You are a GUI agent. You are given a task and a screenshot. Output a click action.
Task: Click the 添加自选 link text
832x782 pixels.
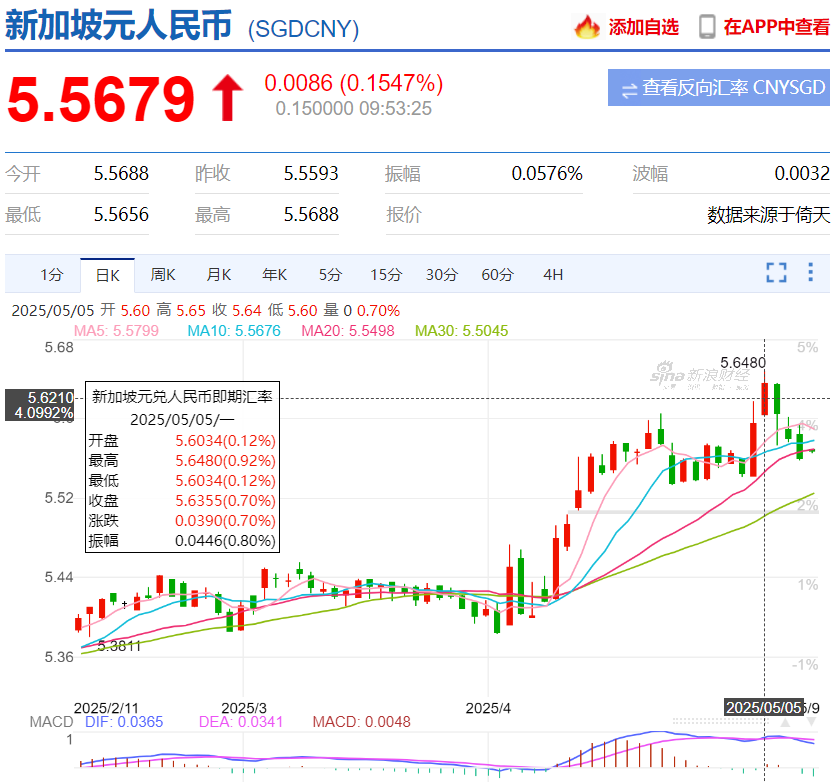(x=643, y=27)
